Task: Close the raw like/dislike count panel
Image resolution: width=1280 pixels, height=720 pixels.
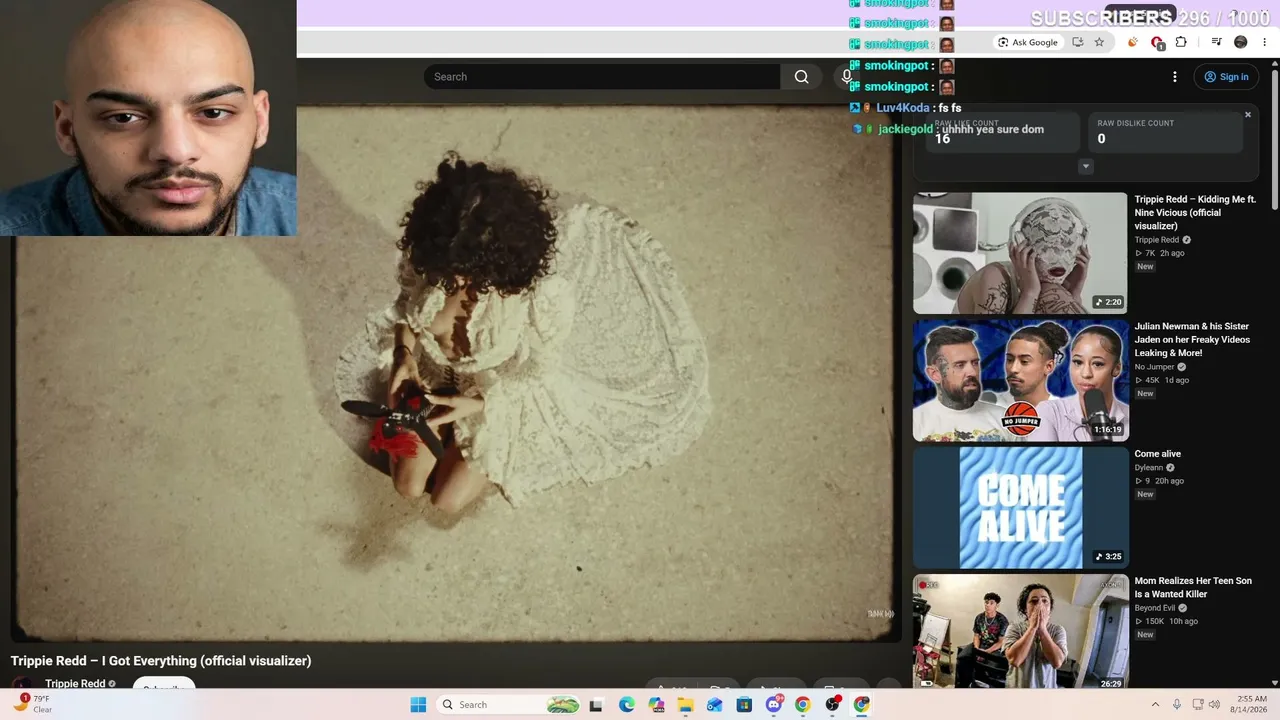Action: coord(1248,115)
